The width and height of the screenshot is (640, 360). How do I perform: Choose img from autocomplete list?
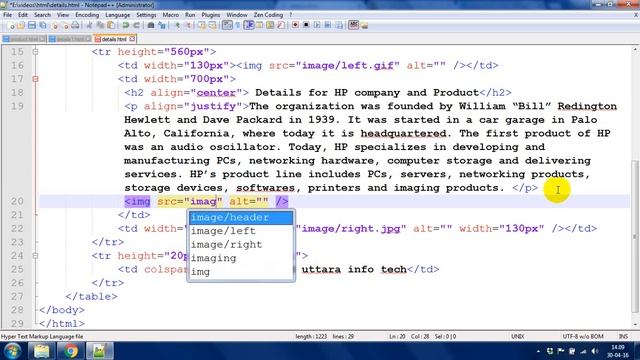pos(241,271)
